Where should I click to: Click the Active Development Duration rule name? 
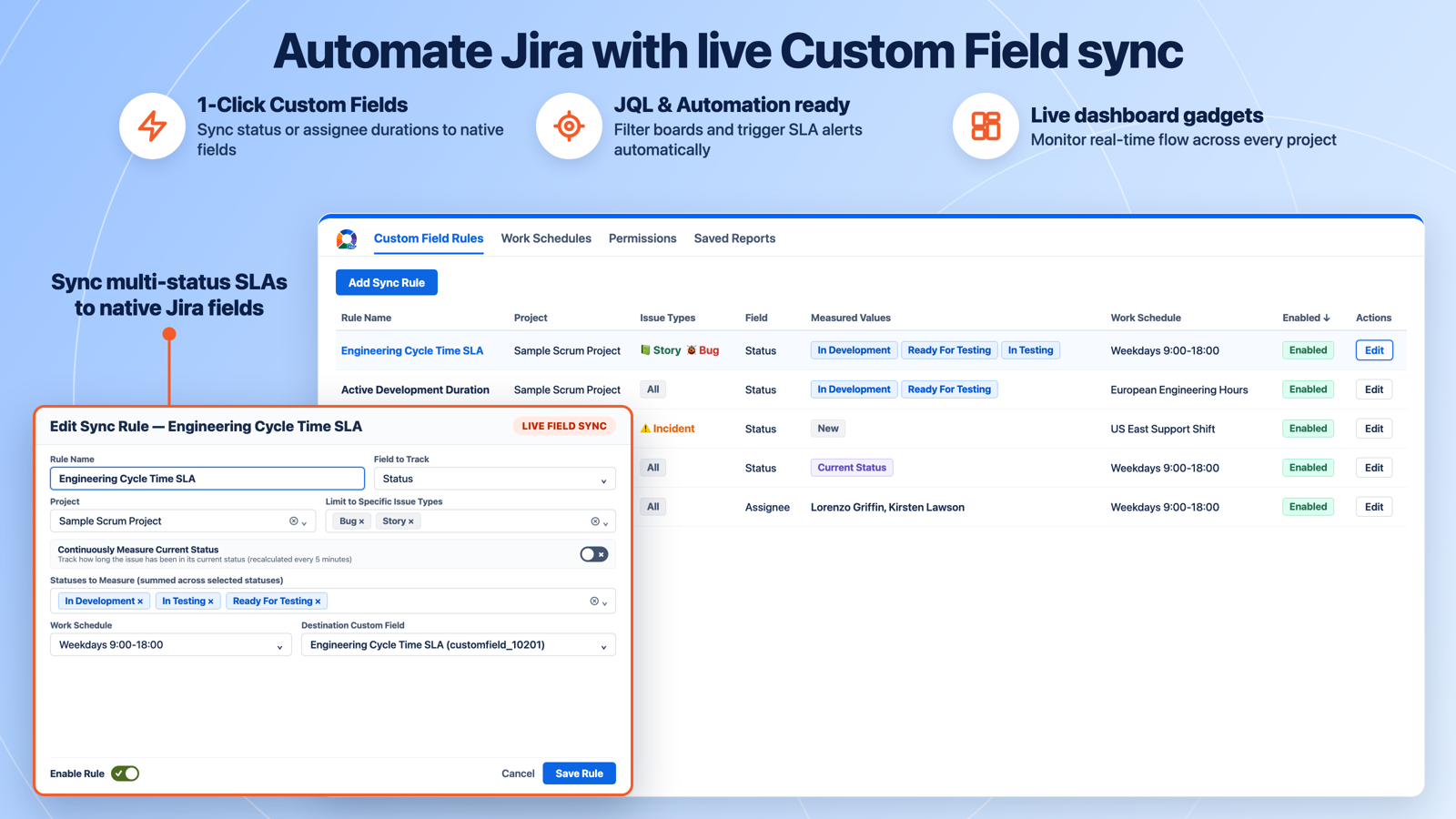[415, 389]
